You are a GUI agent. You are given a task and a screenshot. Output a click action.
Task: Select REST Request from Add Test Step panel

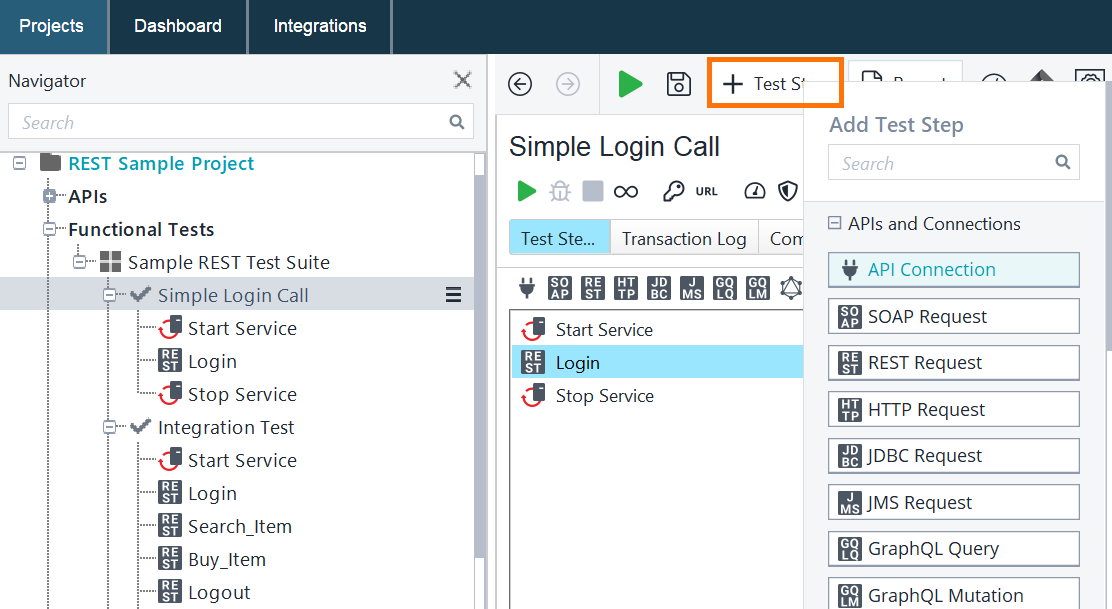tap(953, 362)
